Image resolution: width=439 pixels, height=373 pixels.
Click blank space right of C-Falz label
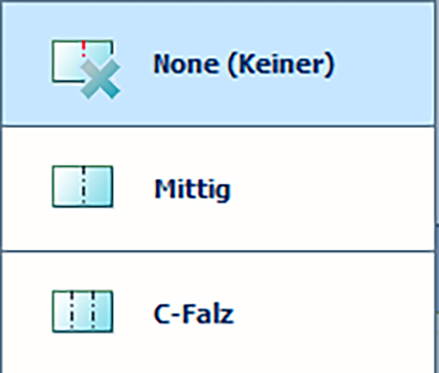(x=333, y=313)
